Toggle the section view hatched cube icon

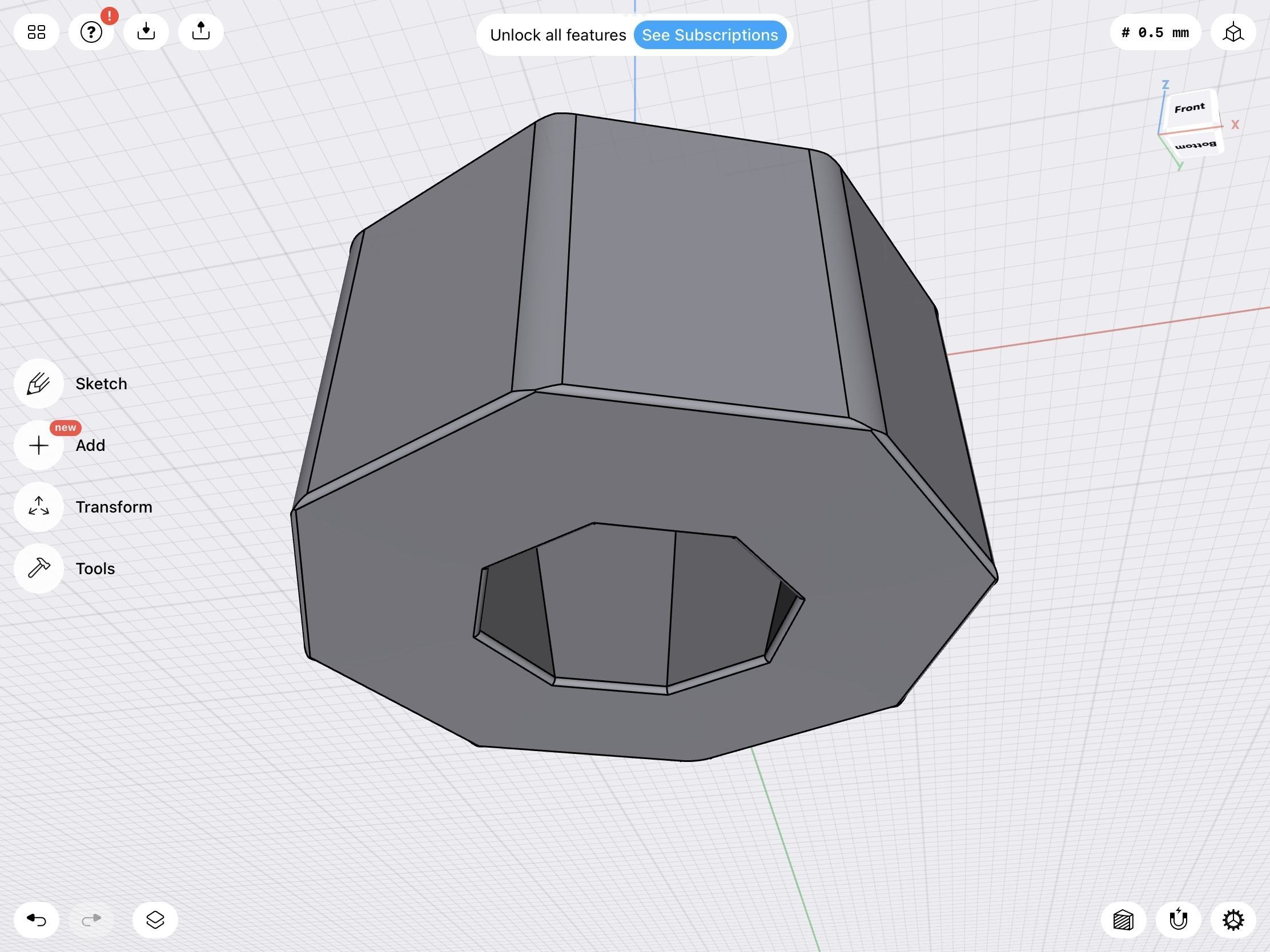pos(1124,920)
